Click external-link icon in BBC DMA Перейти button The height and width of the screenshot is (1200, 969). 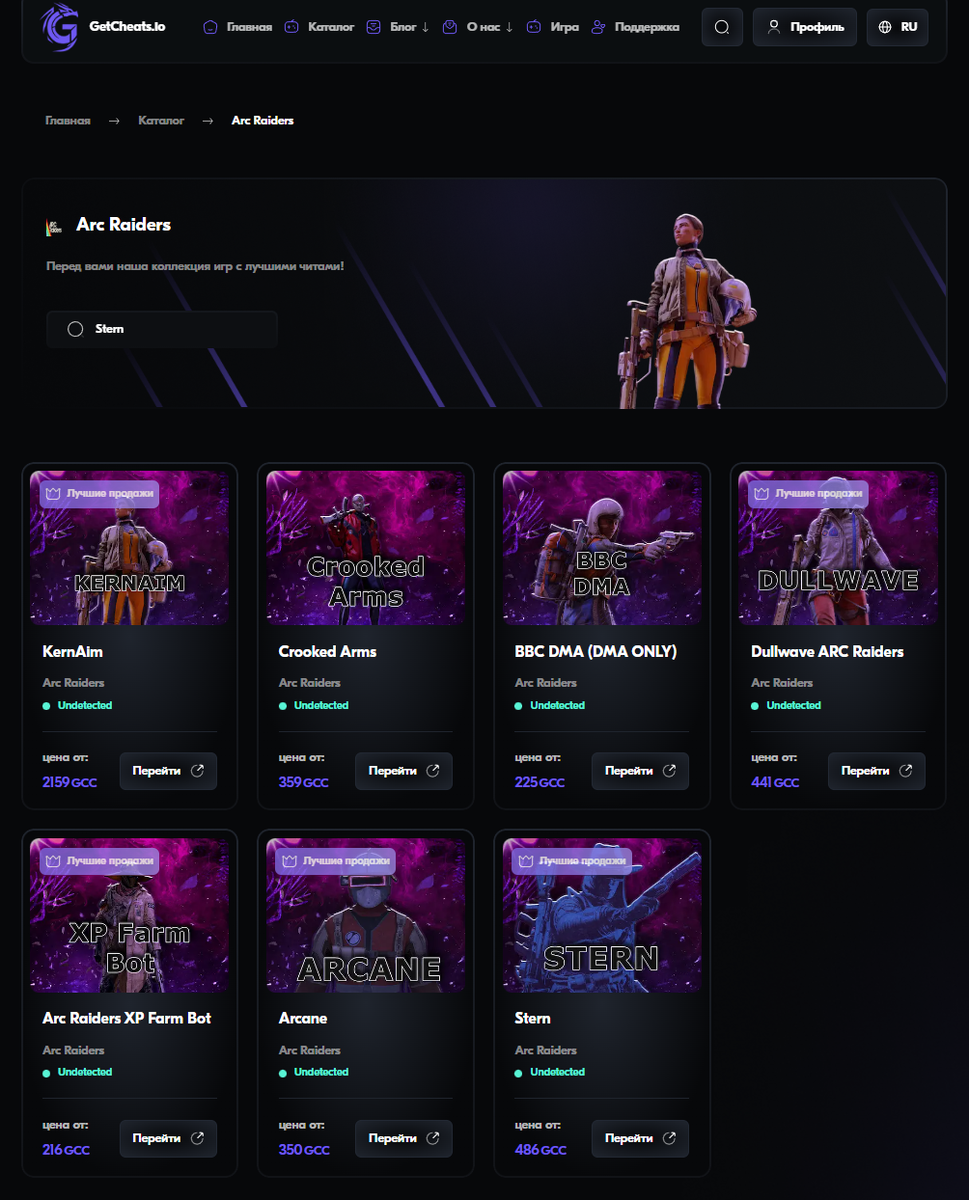(669, 771)
